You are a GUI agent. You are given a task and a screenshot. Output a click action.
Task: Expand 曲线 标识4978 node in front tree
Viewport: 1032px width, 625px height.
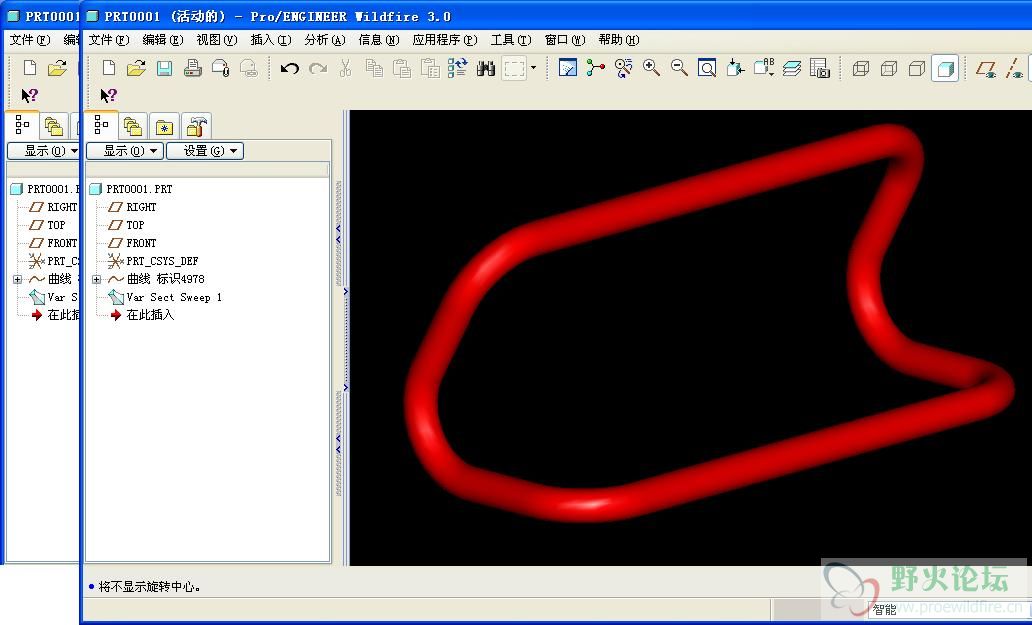pos(97,279)
